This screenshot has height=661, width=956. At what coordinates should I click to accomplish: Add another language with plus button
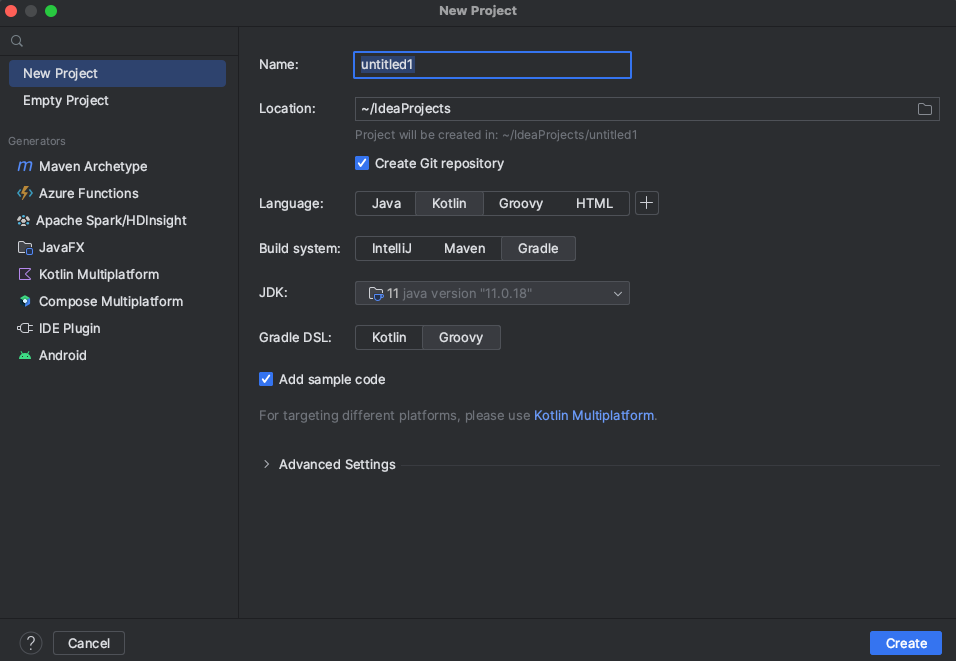[647, 203]
